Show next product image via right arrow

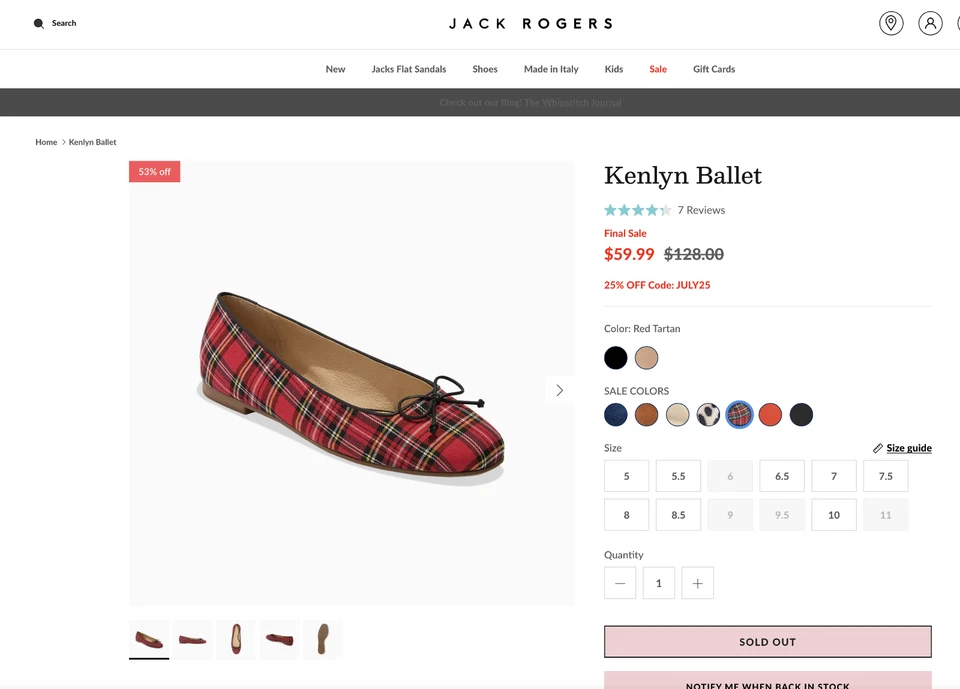pos(558,390)
